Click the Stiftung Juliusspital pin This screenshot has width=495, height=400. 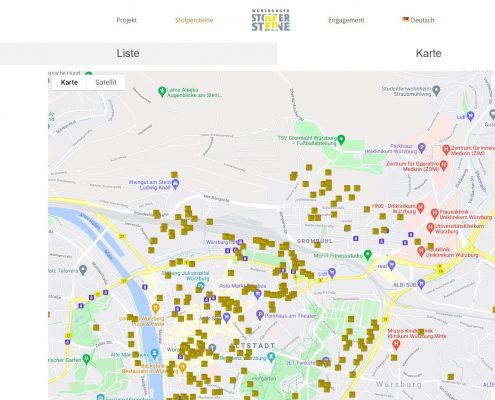(x=200, y=286)
